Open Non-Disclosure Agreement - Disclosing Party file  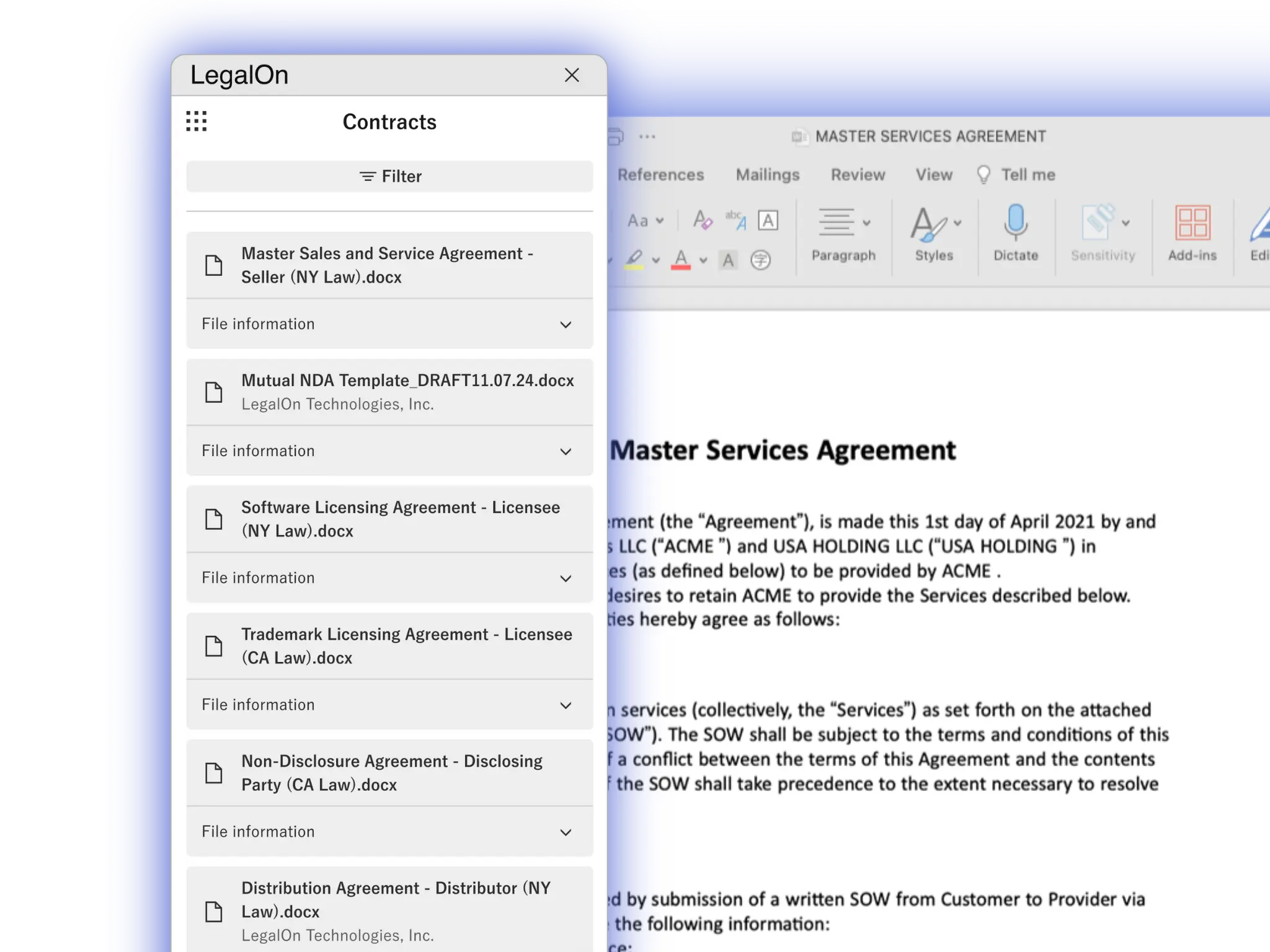[389, 773]
